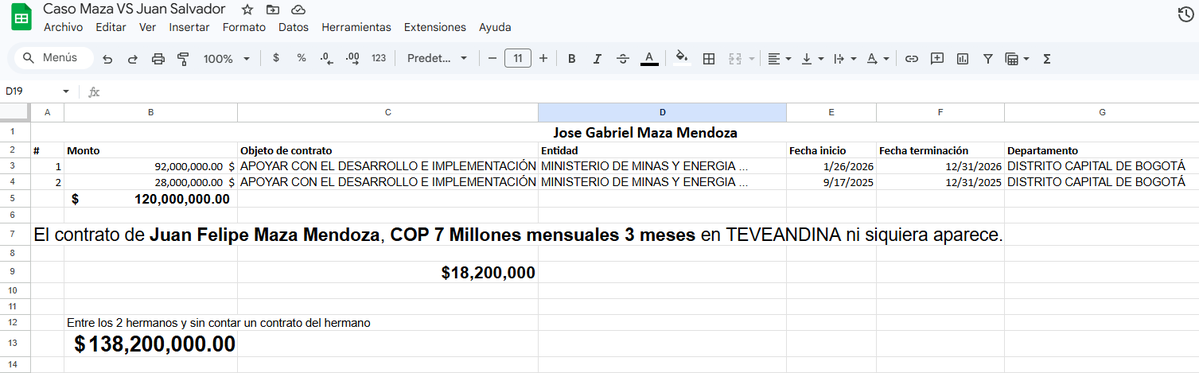Open the Herramientas menu
Screen dimensions: 1199x373
point(356,27)
